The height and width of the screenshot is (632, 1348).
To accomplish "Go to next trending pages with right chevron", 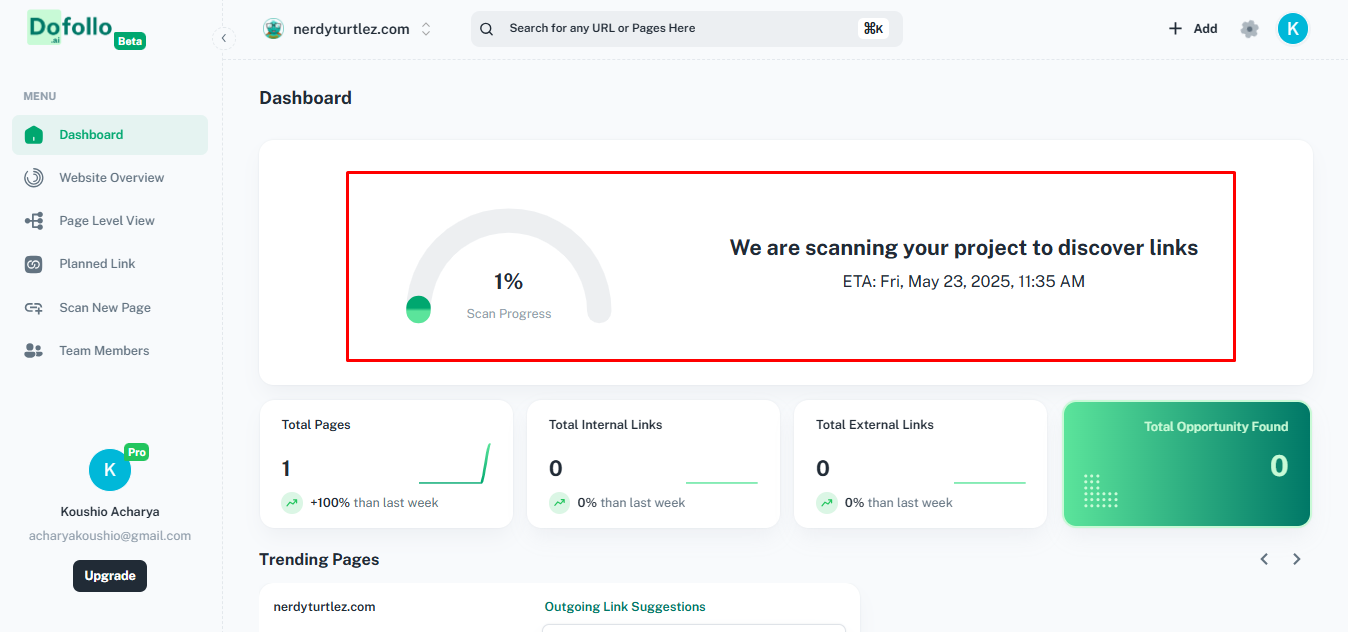I will [x=1297, y=559].
